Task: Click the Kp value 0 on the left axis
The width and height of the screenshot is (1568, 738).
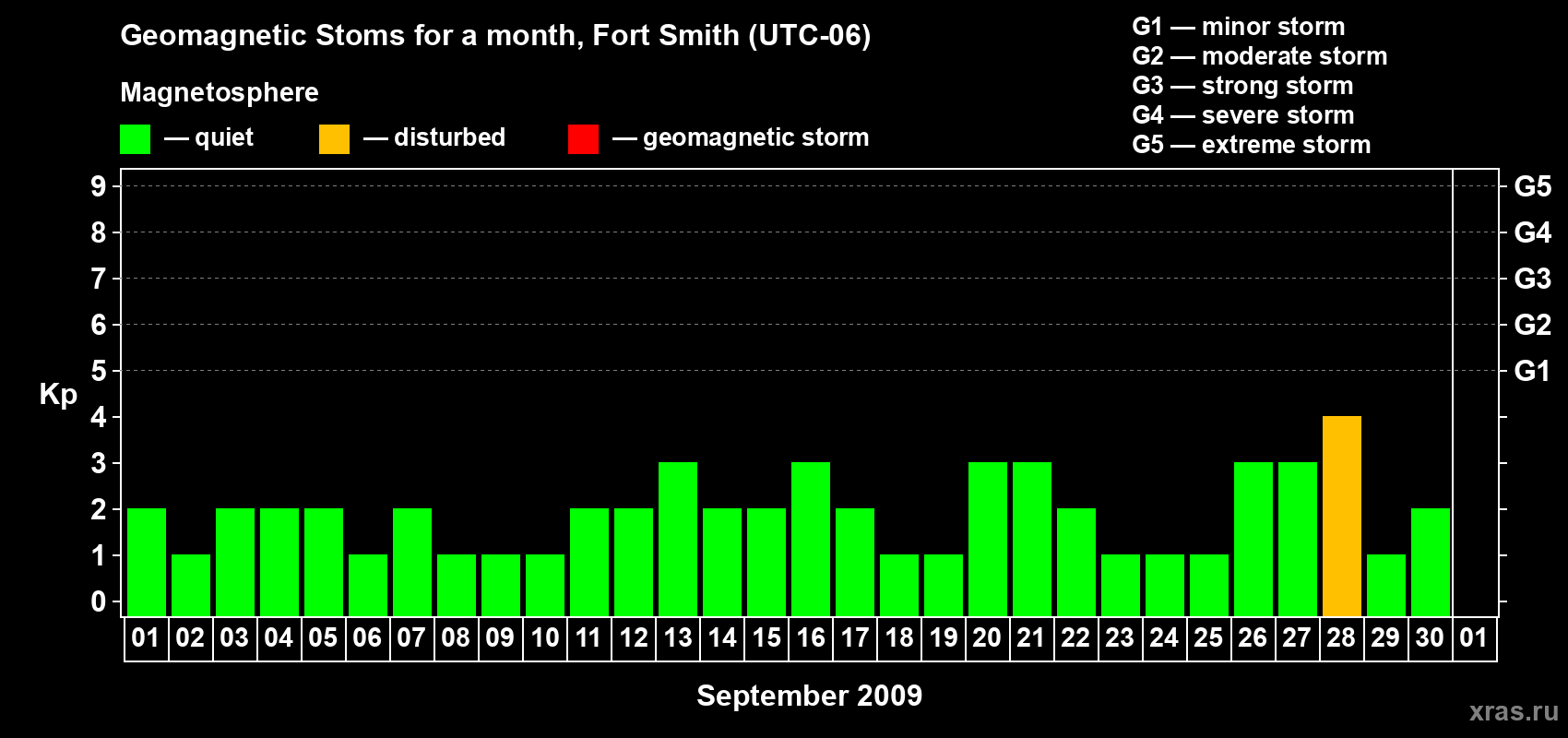Action: [x=99, y=601]
